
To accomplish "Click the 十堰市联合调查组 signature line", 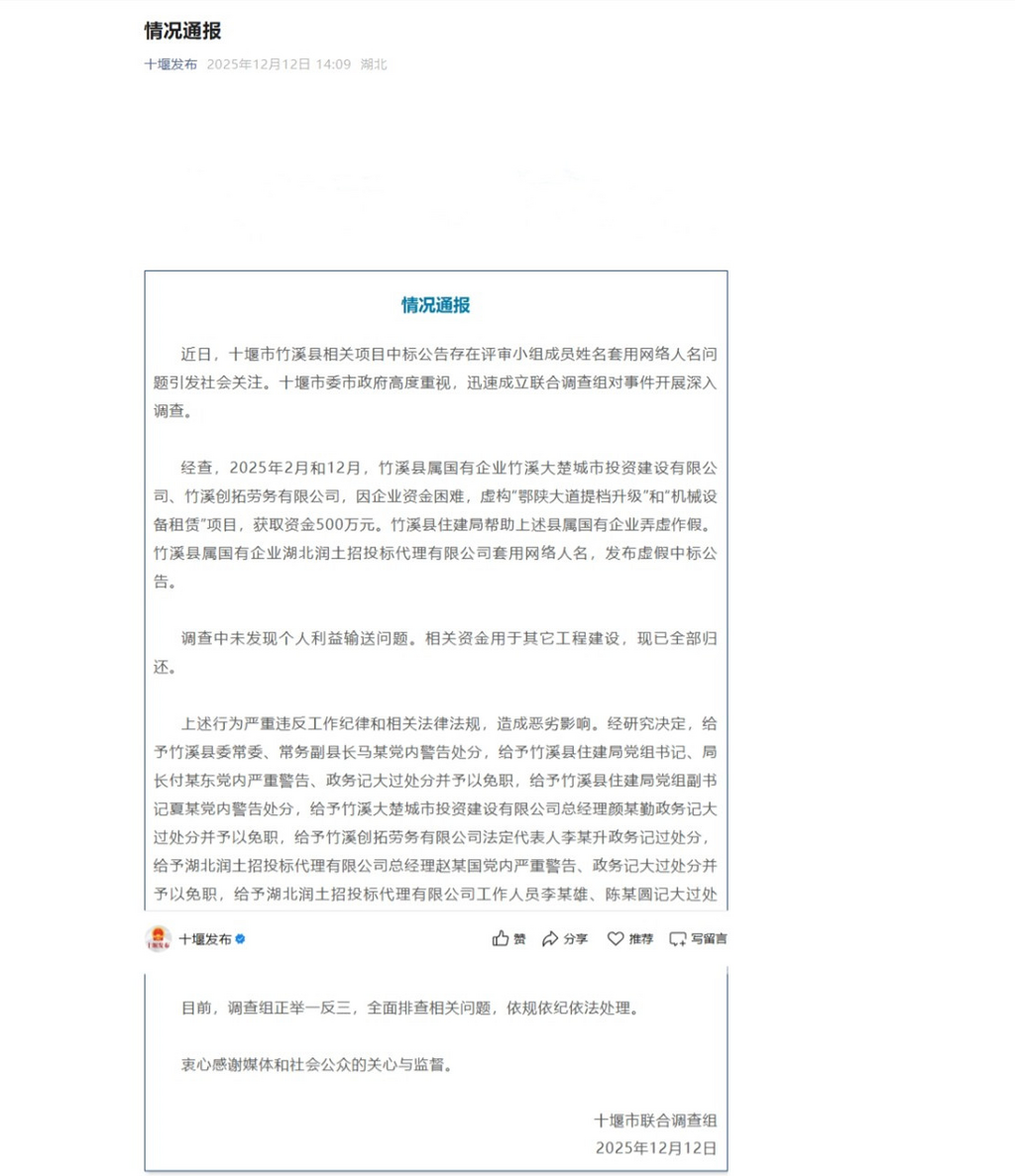I will 654,1121.
